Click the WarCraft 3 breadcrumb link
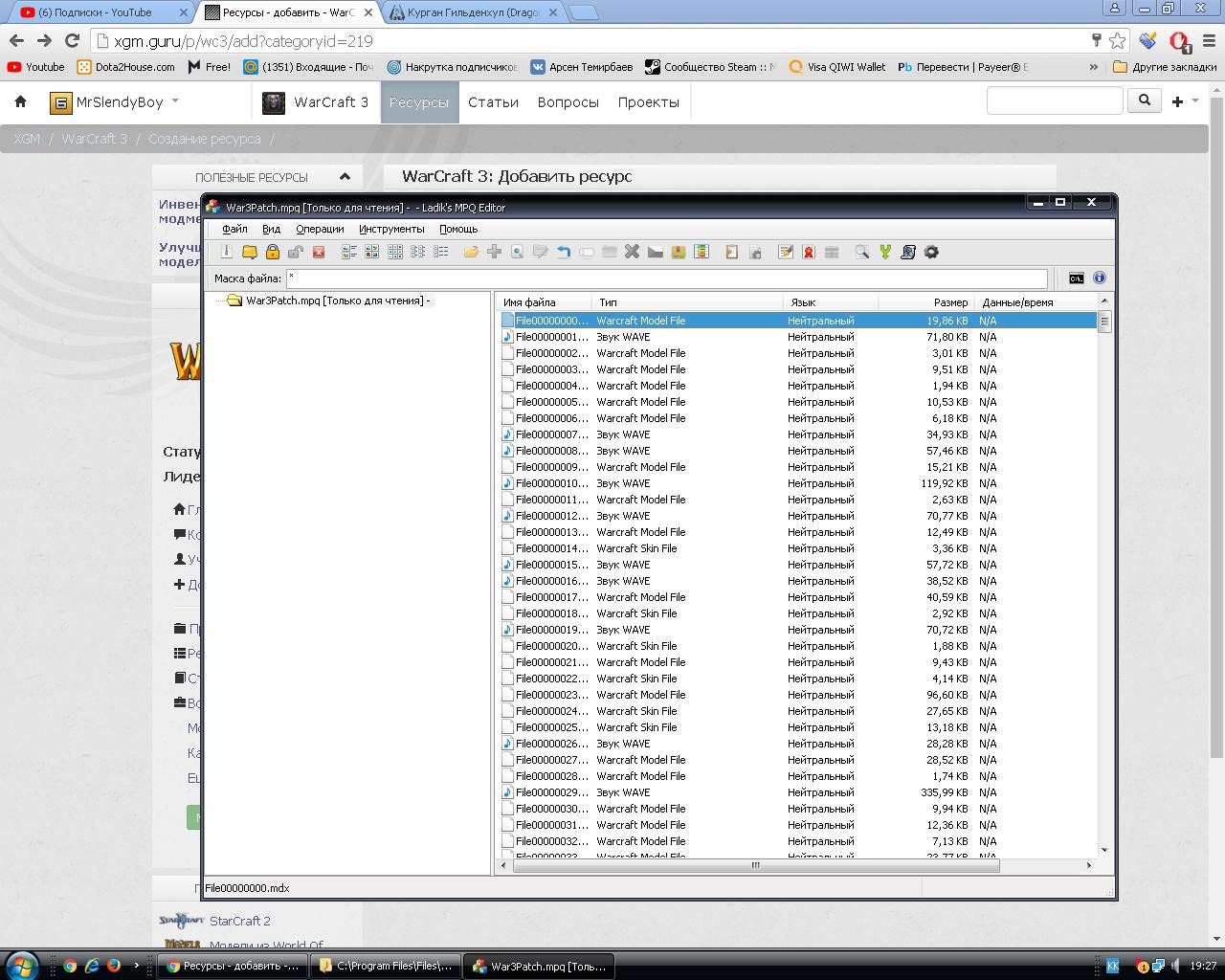The height and width of the screenshot is (980, 1225). (x=94, y=139)
